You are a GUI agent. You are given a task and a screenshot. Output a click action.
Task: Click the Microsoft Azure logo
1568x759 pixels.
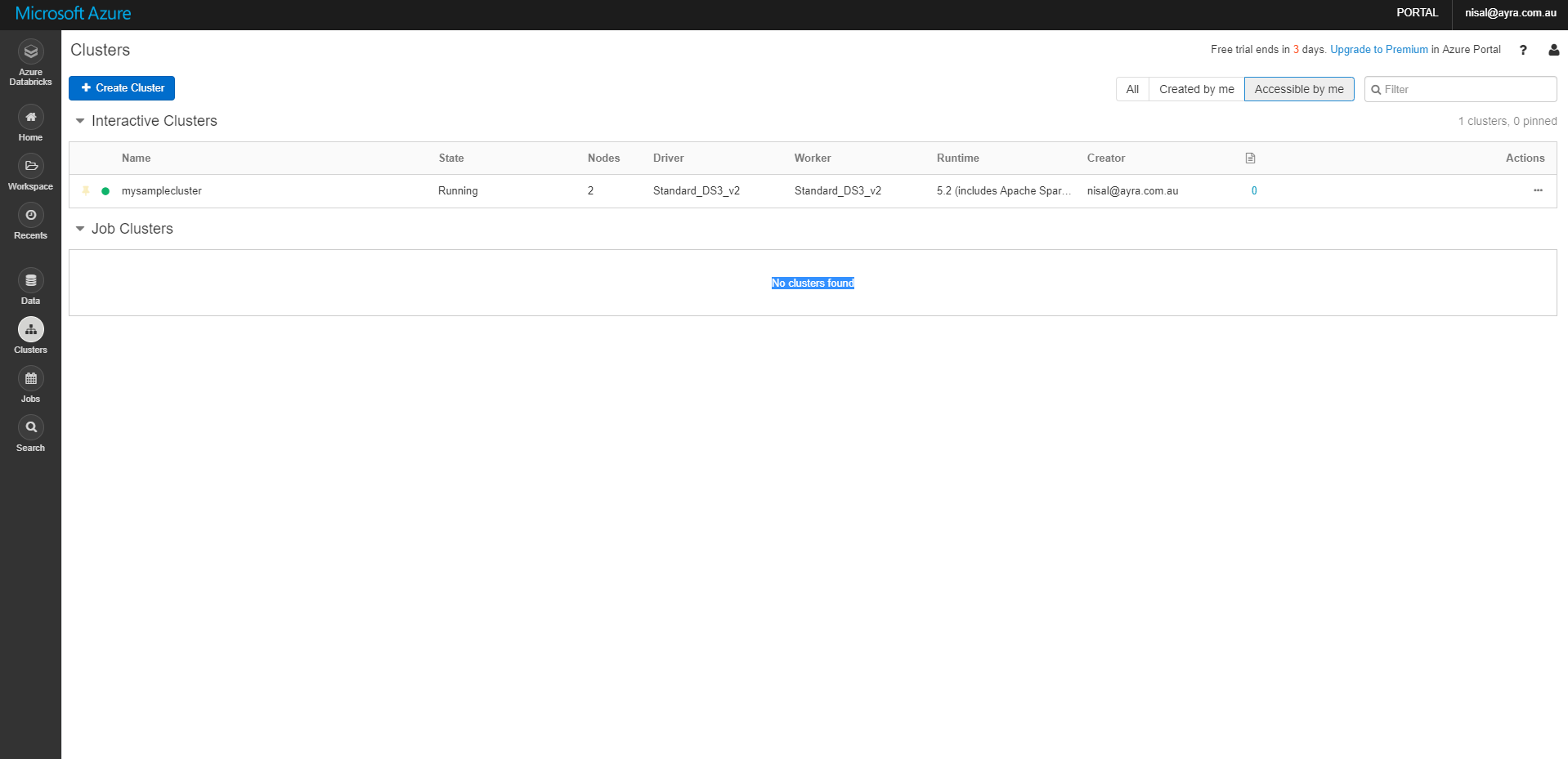[74, 14]
